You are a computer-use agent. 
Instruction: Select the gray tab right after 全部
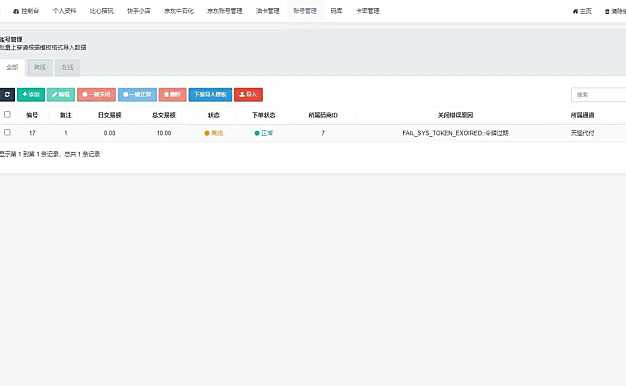click(x=40, y=67)
